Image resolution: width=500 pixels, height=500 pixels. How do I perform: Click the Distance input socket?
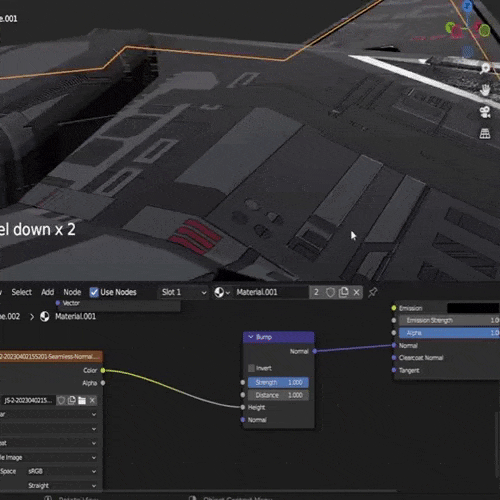pyautogui.click(x=243, y=395)
